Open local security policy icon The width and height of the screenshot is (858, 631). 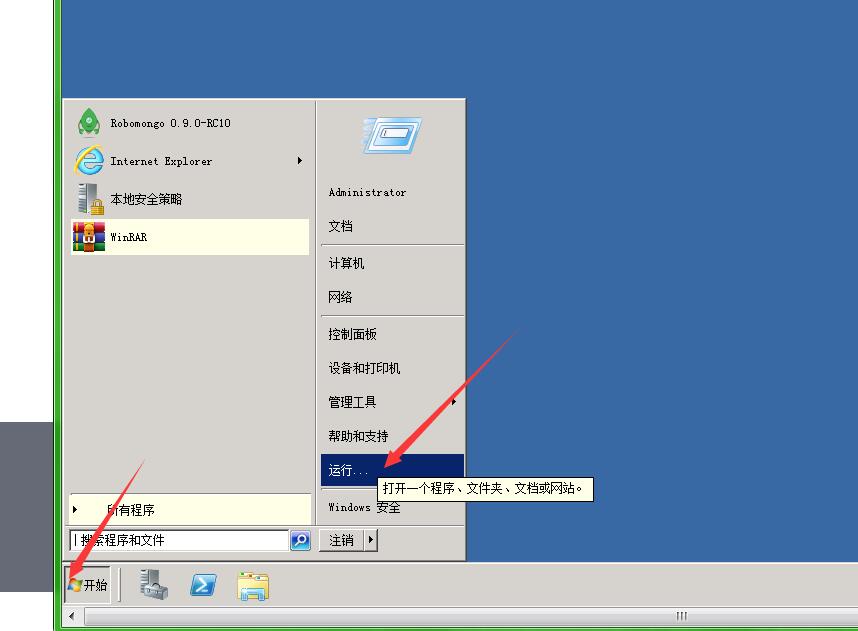tap(89, 199)
